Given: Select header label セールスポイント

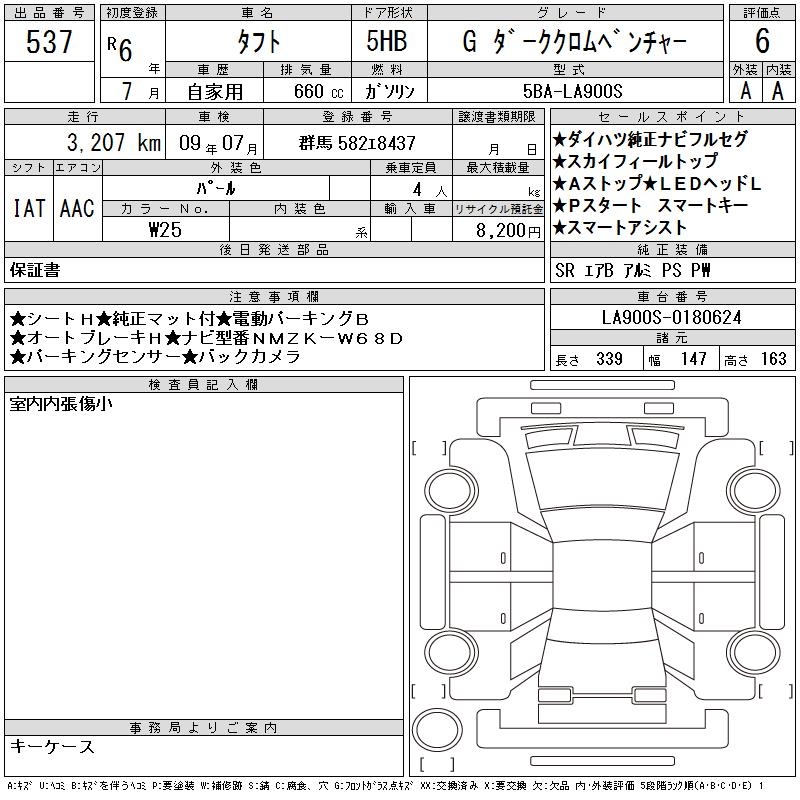Looking at the screenshot, I should click(x=672, y=117).
